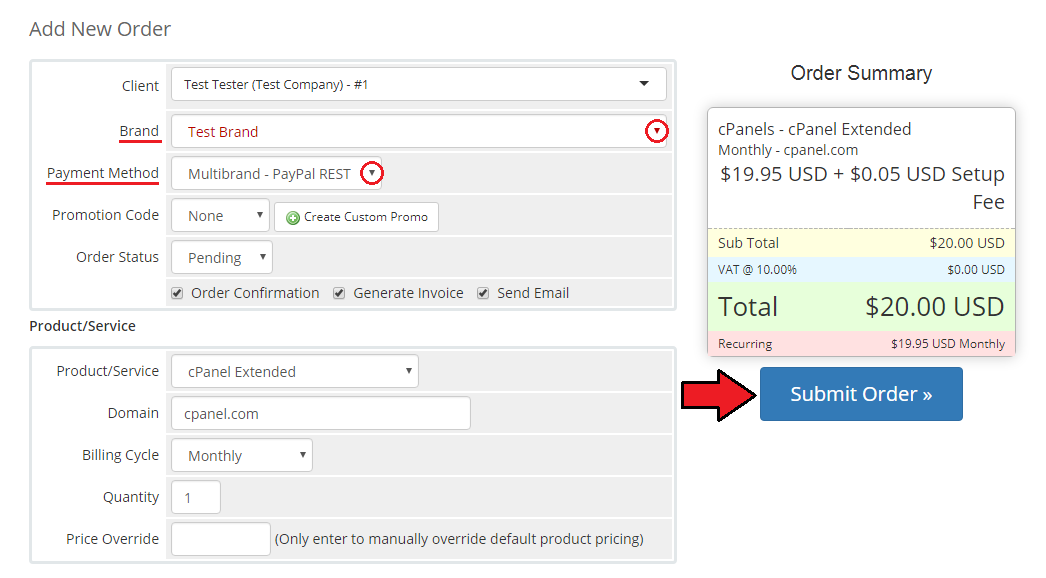Click the Price Override input field
This screenshot has height=578, width=1046.
point(221,539)
